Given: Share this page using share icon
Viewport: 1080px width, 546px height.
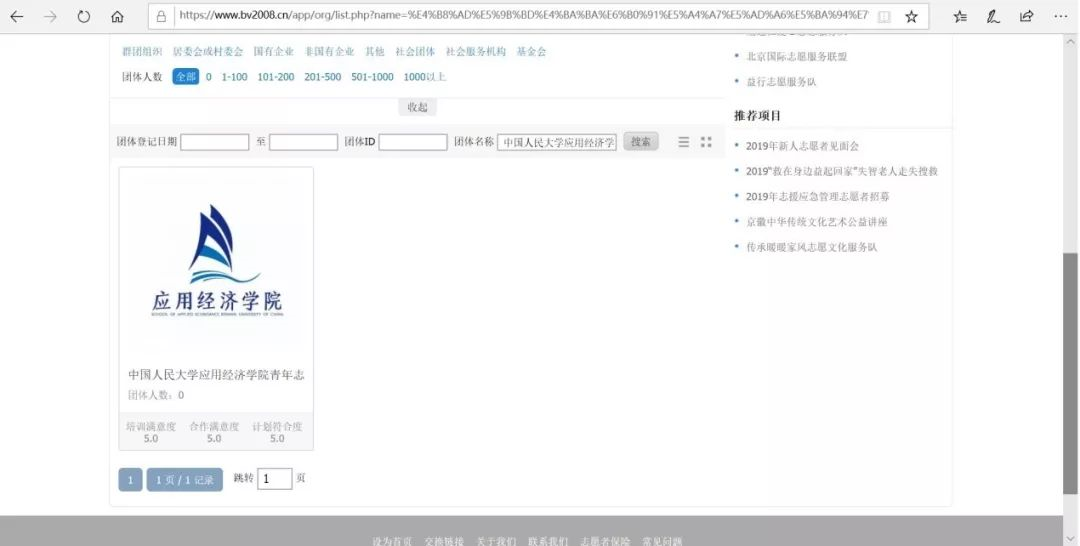Looking at the screenshot, I should tap(1026, 17).
